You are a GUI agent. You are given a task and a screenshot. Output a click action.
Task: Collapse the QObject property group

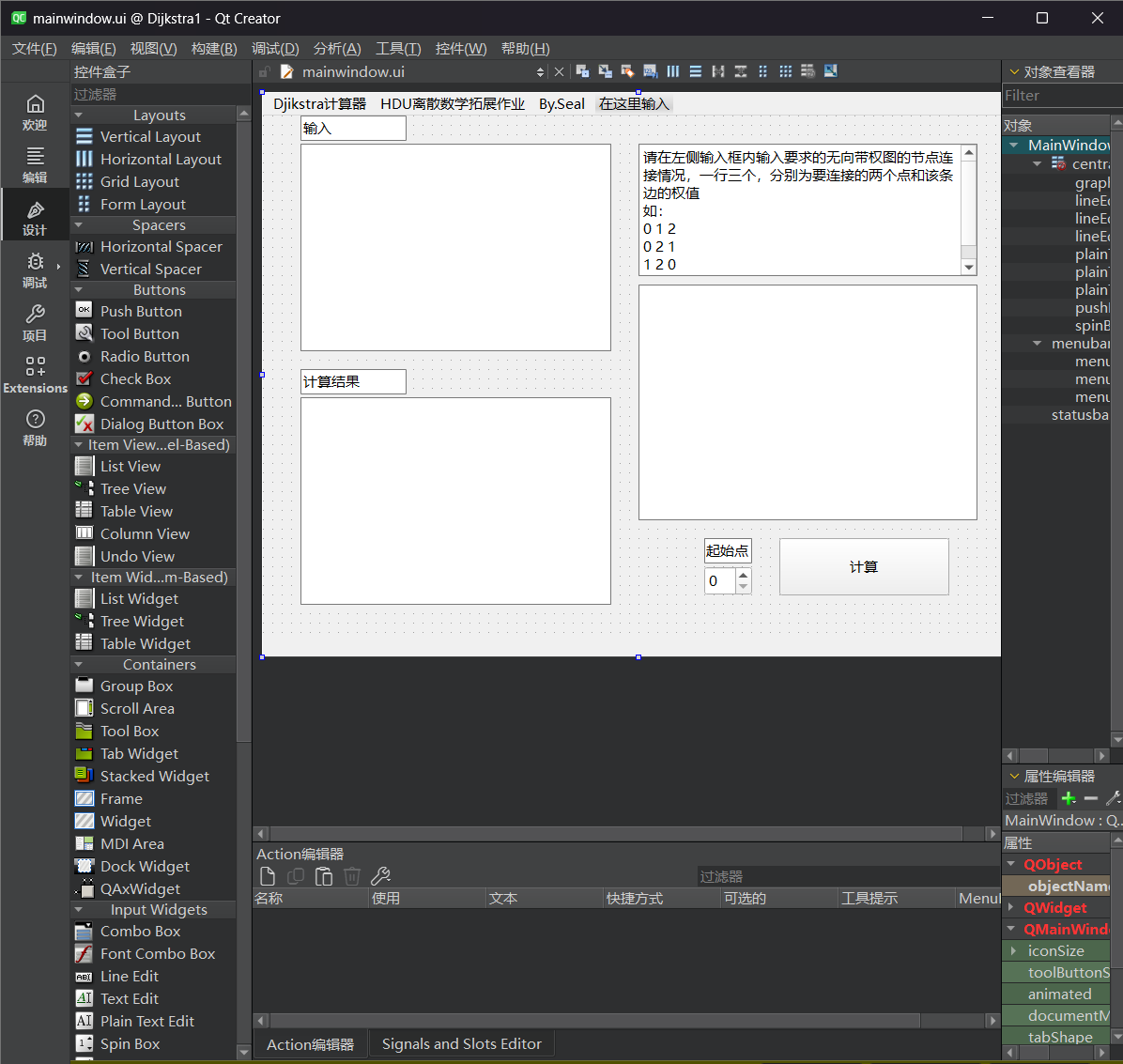tap(1011, 864)
